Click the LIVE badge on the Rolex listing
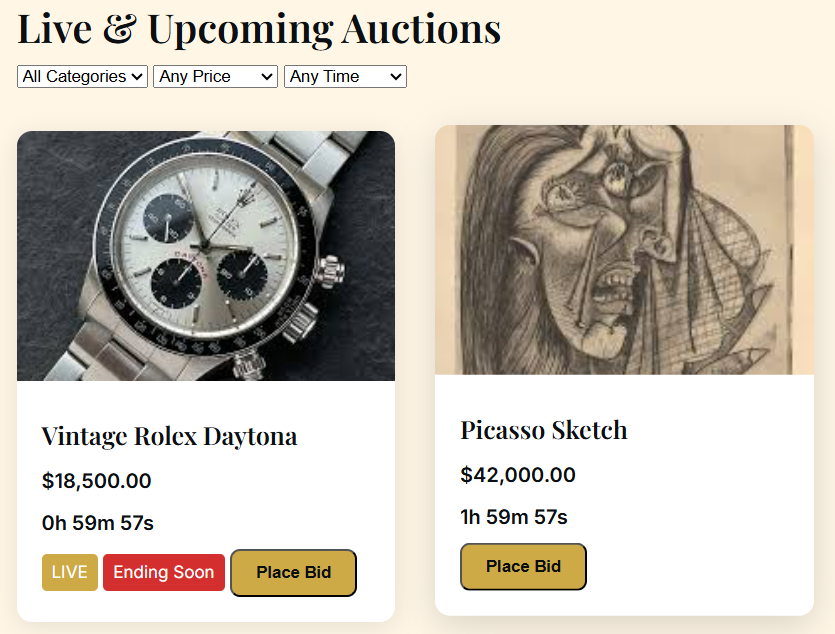 pyautogui.click(x=69, y=572)
